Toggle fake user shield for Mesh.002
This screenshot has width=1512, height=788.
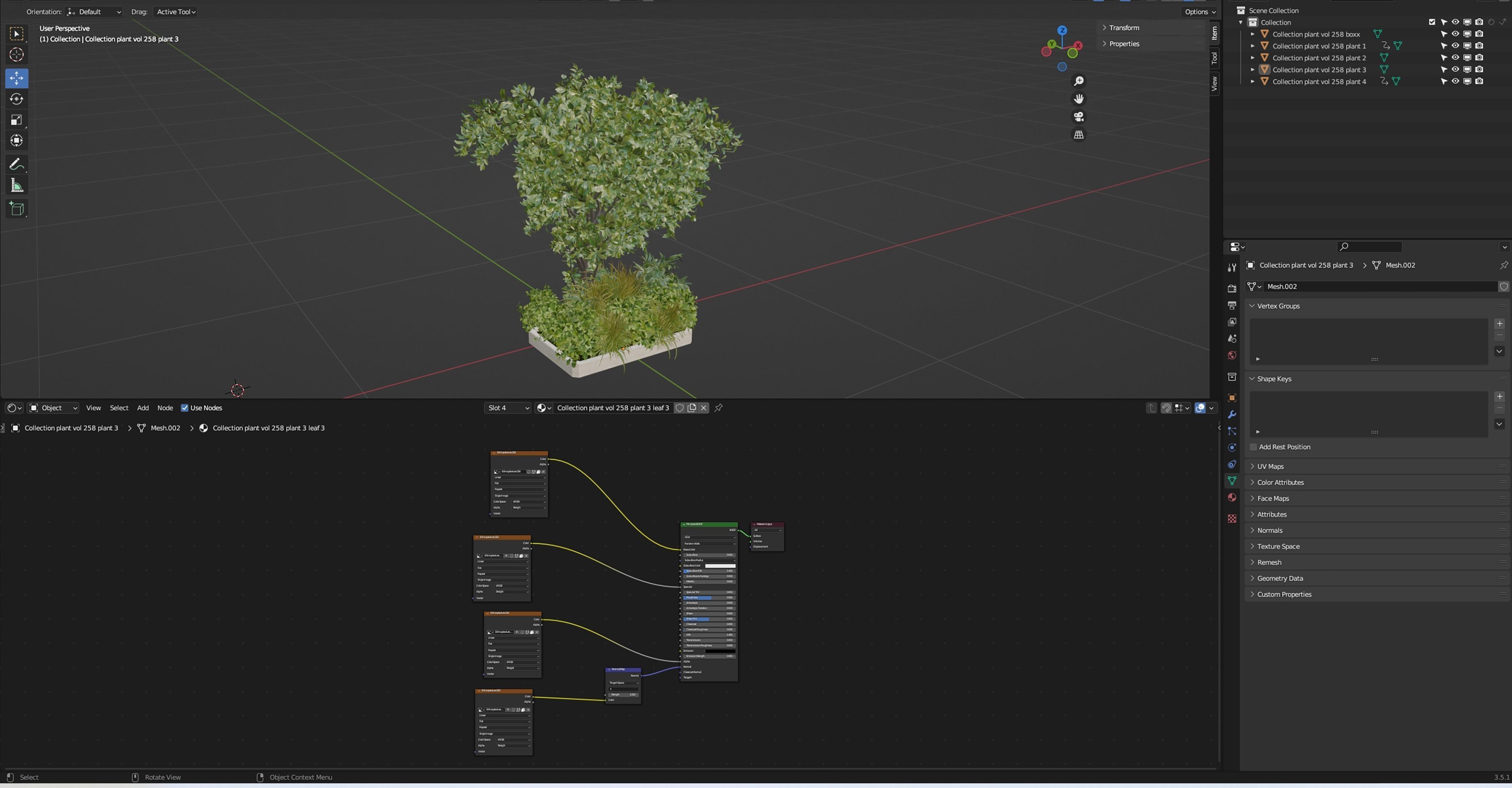(x=1504, y=286)
